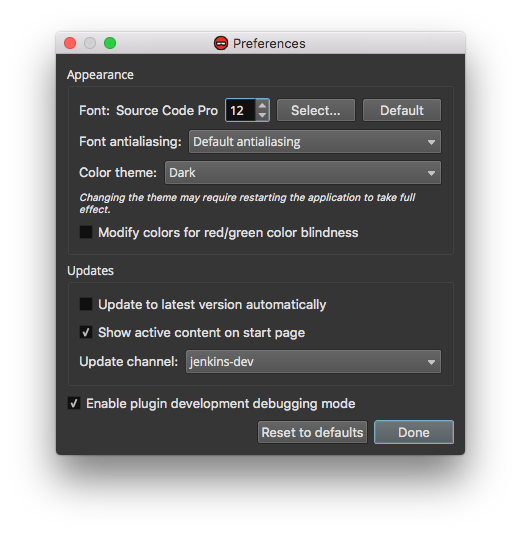Open the Update channel dropdown showing jenkins-dev
The image size is (521, 535).
point(313,362)
